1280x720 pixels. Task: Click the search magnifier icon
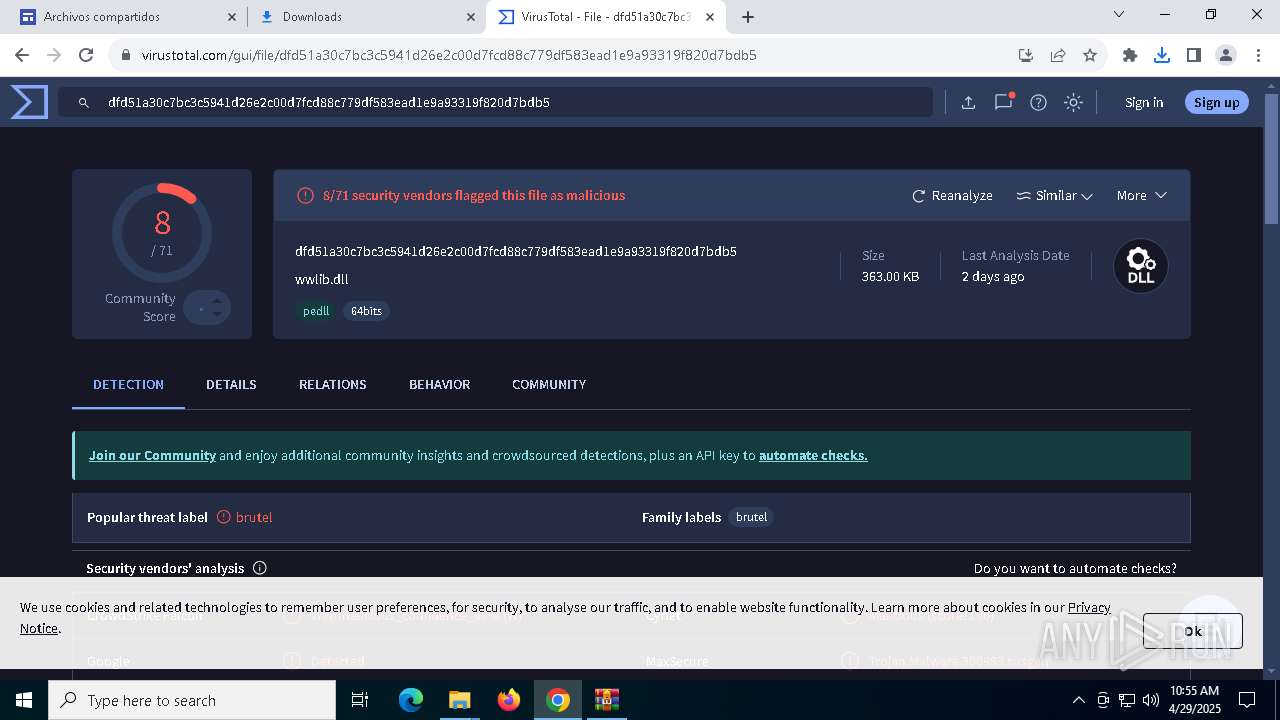85,102
